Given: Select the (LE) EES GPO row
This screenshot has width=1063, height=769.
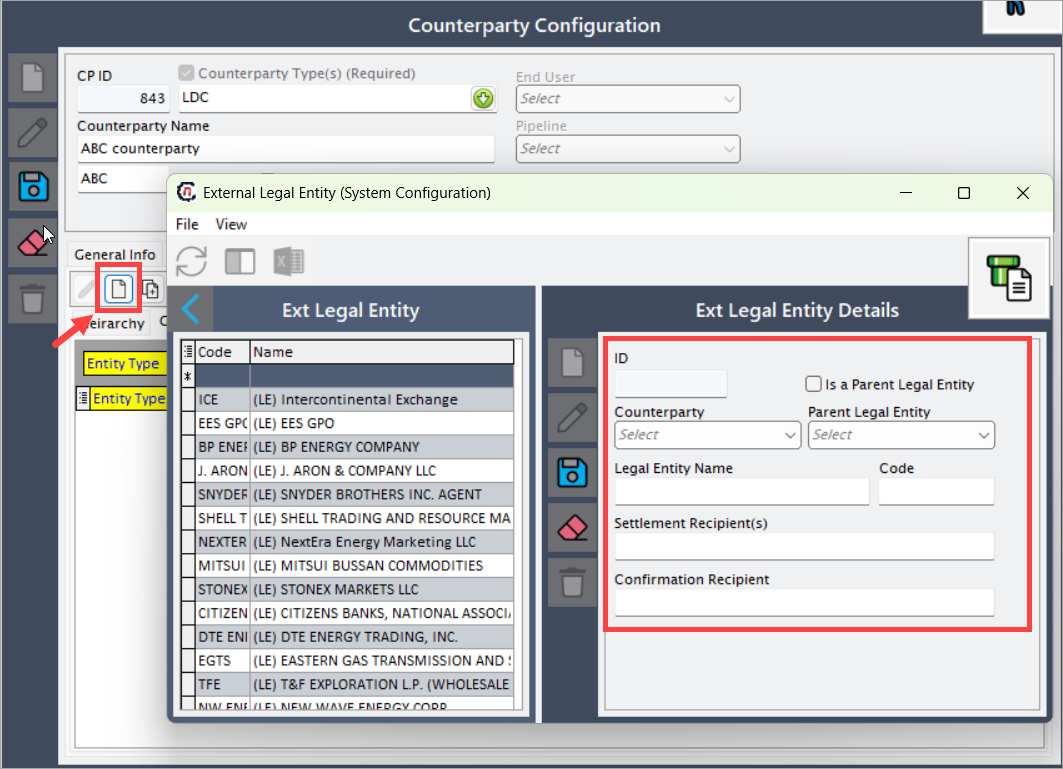Looking at the screenshot, I should point(347,423).
